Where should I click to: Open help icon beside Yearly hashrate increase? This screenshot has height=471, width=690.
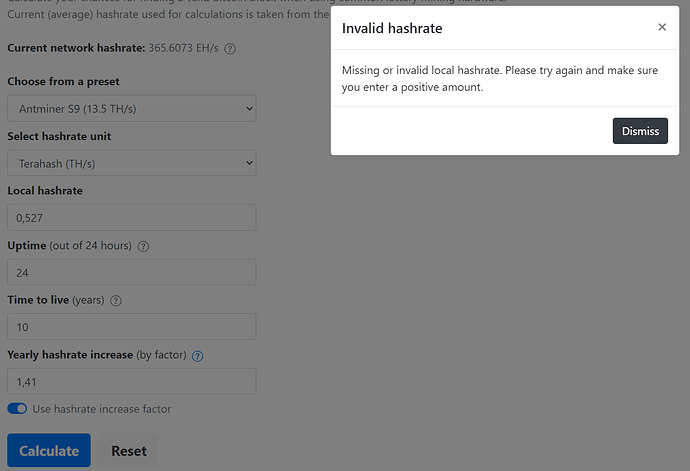pyautogui.click(x=198, y=356)
